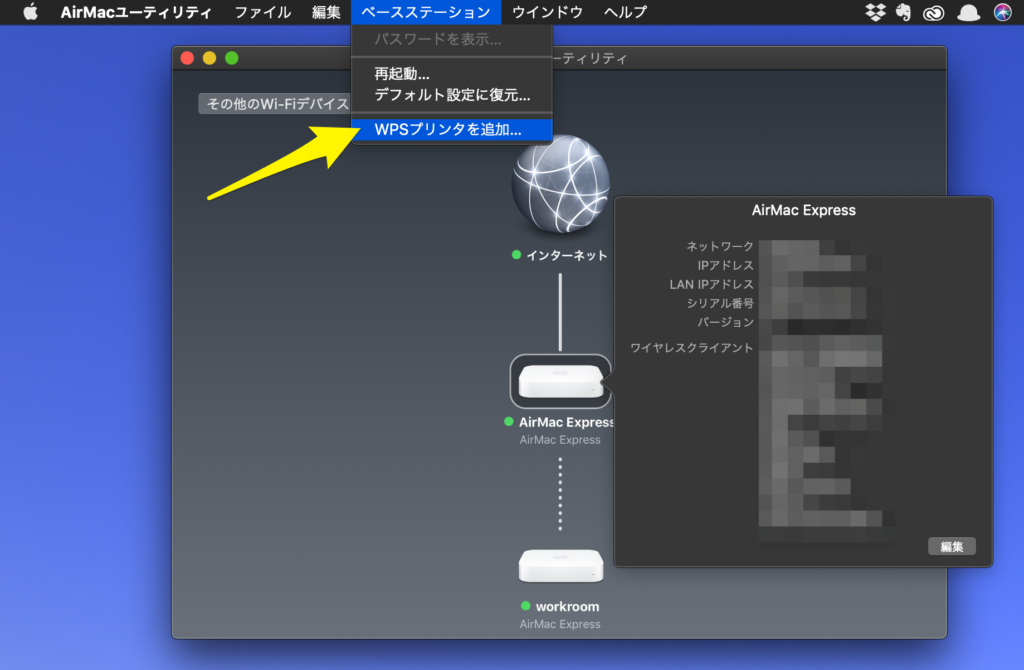Image resolution: width=1024 pixels, height=670 pixels.
Task: Click the IPアドレス label above LAN IPアドレス
Action: click(x=726, y=265)
